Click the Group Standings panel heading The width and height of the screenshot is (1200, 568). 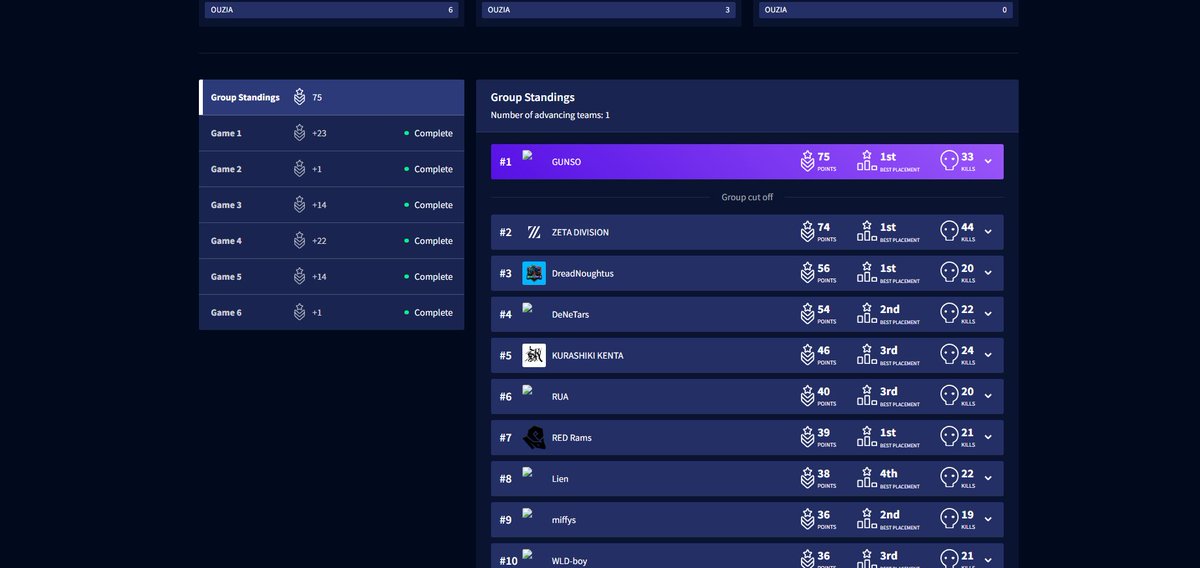(x=533, y=98)
